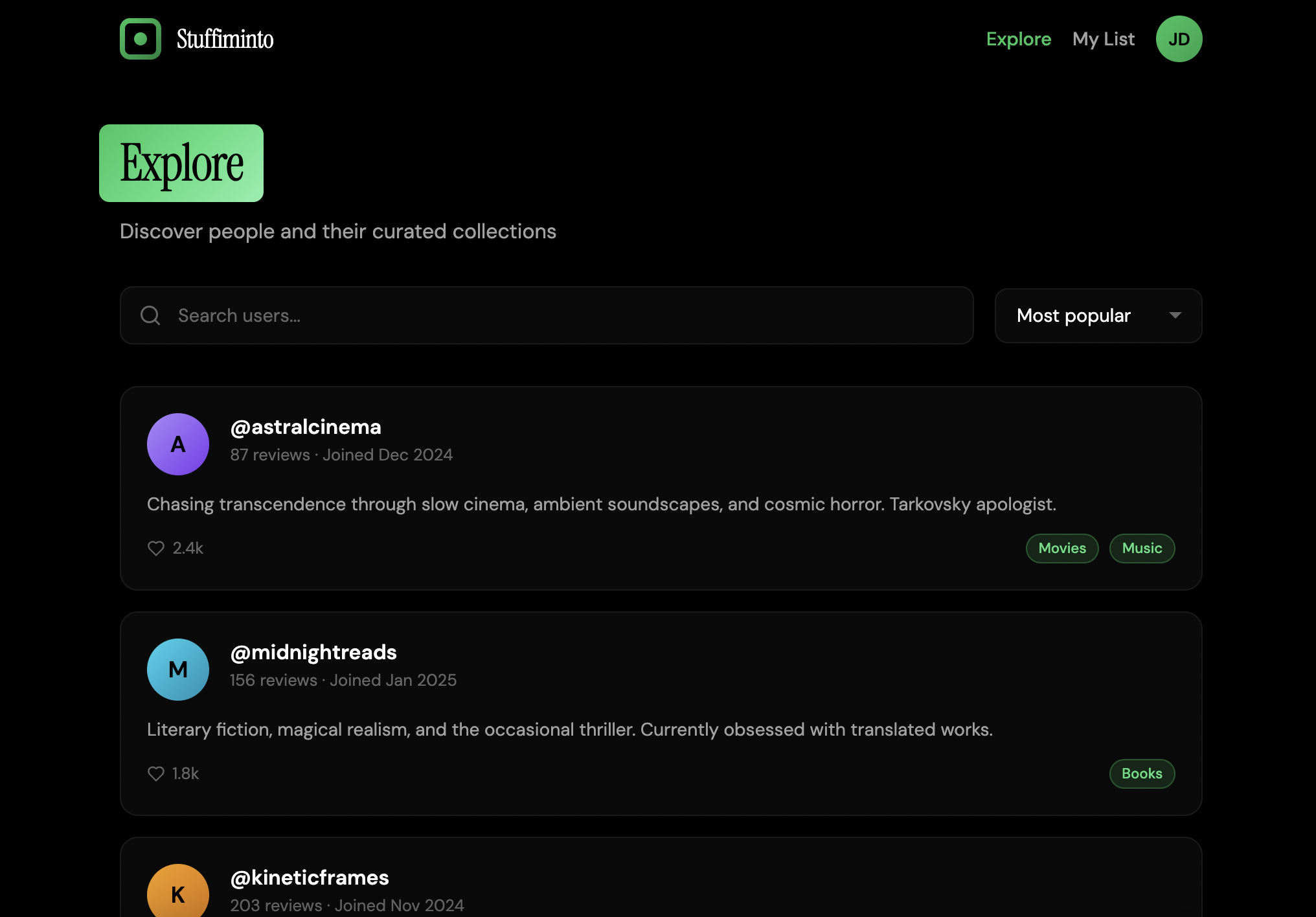Toggle the Music tag on @astralcinema's card

pyautogui.click(x=1141, y=548)
